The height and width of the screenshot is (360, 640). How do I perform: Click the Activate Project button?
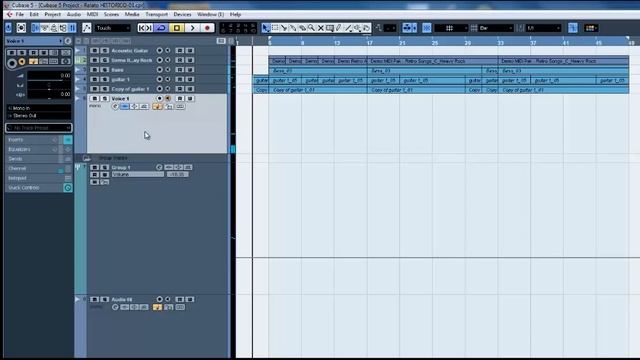pyautogui.click(x=9, y=28)
